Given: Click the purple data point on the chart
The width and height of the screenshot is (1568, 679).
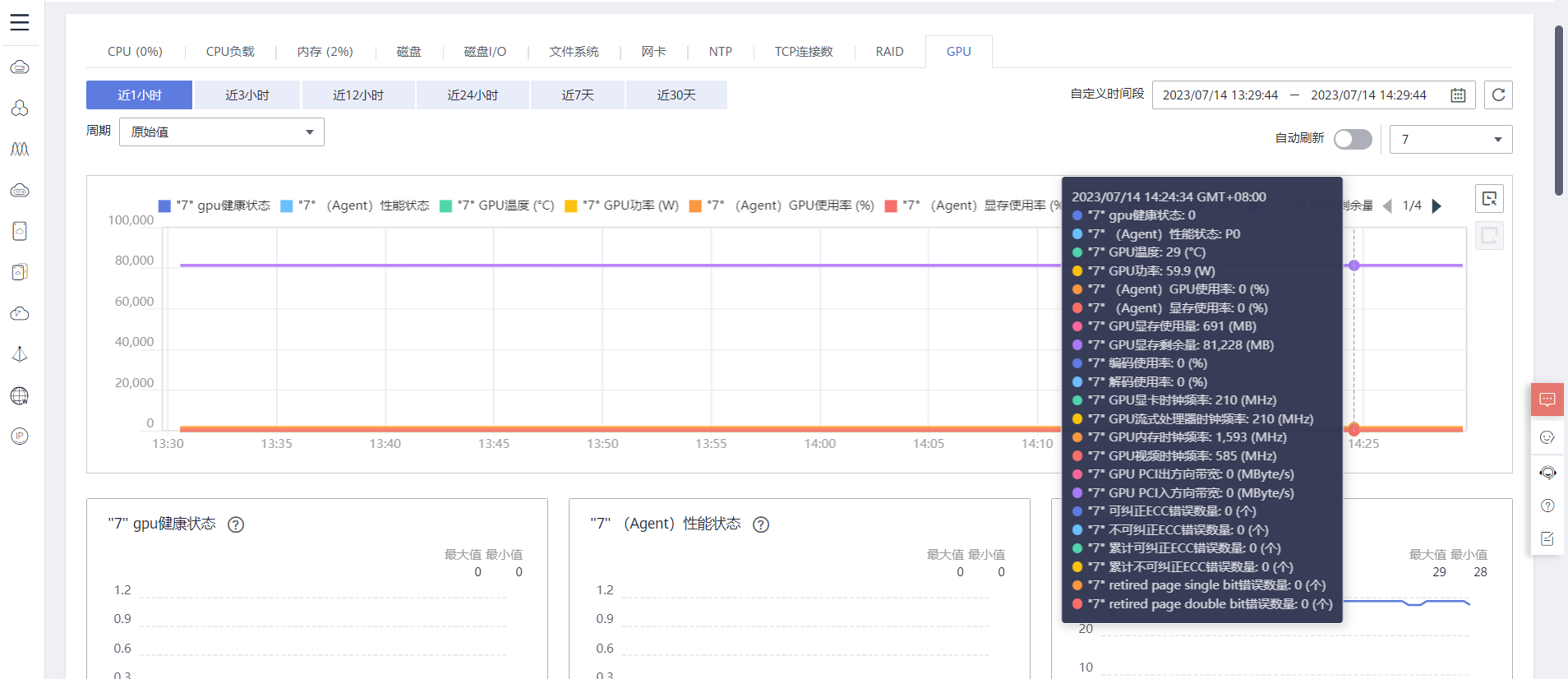Looking at the screenshot, I should coord(1354,266).
